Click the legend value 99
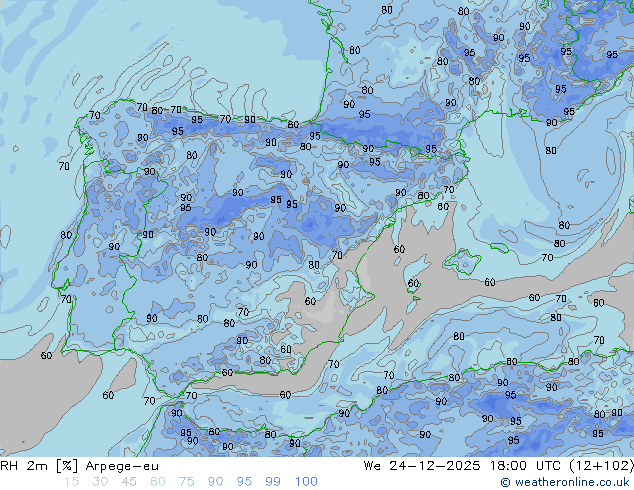The height and width of the screenshot is (490, 634). point(273,482)
